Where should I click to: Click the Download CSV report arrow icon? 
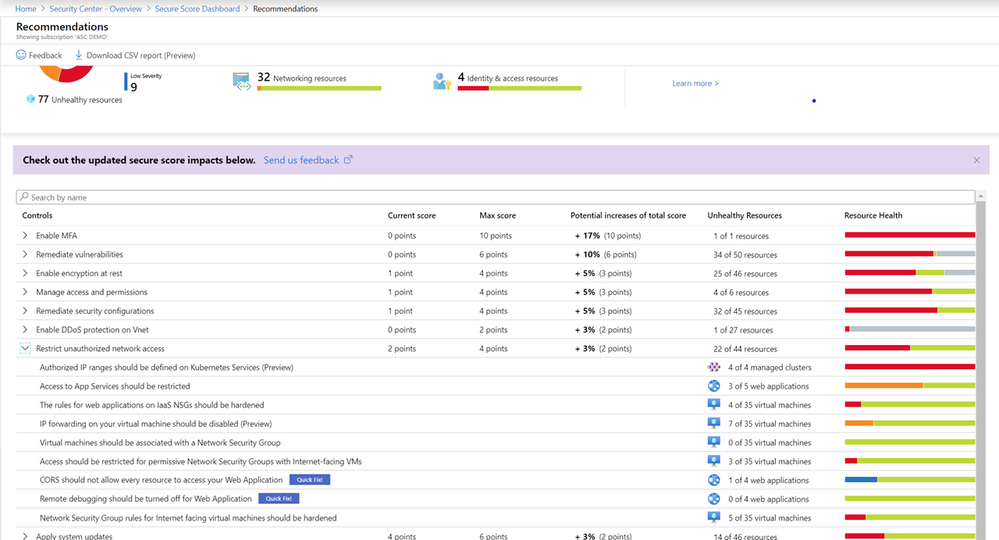[x=78, y=55]
